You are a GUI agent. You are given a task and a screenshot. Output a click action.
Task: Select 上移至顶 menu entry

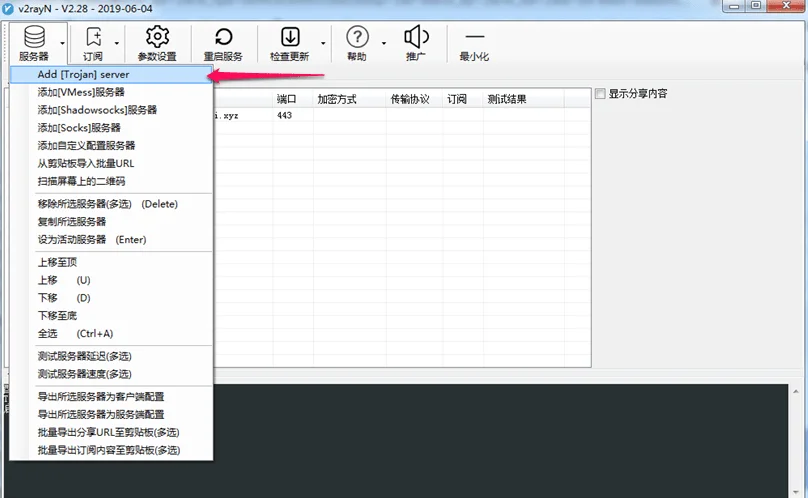[111, 262]
